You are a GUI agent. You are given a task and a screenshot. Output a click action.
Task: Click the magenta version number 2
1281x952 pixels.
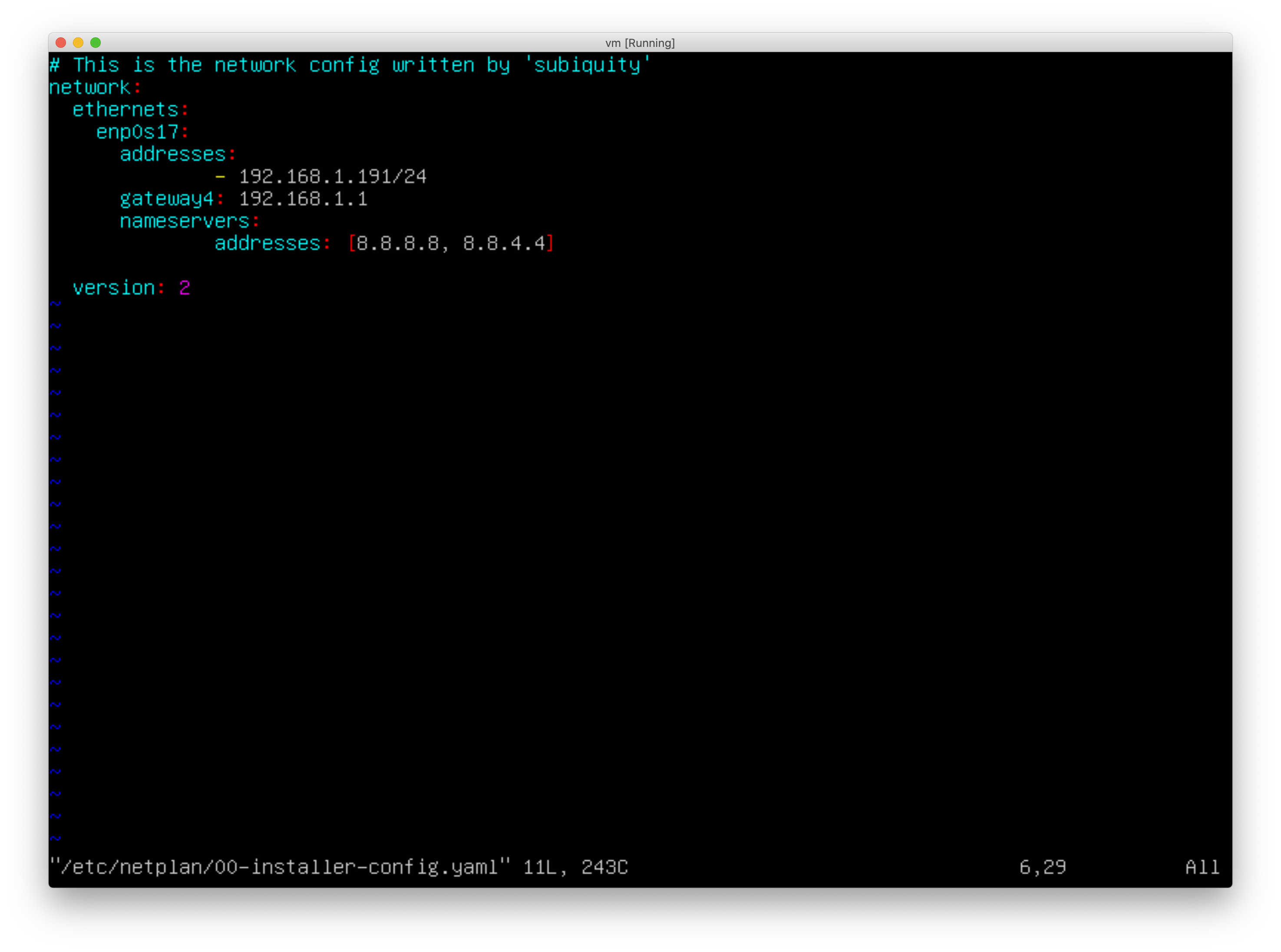185,288
